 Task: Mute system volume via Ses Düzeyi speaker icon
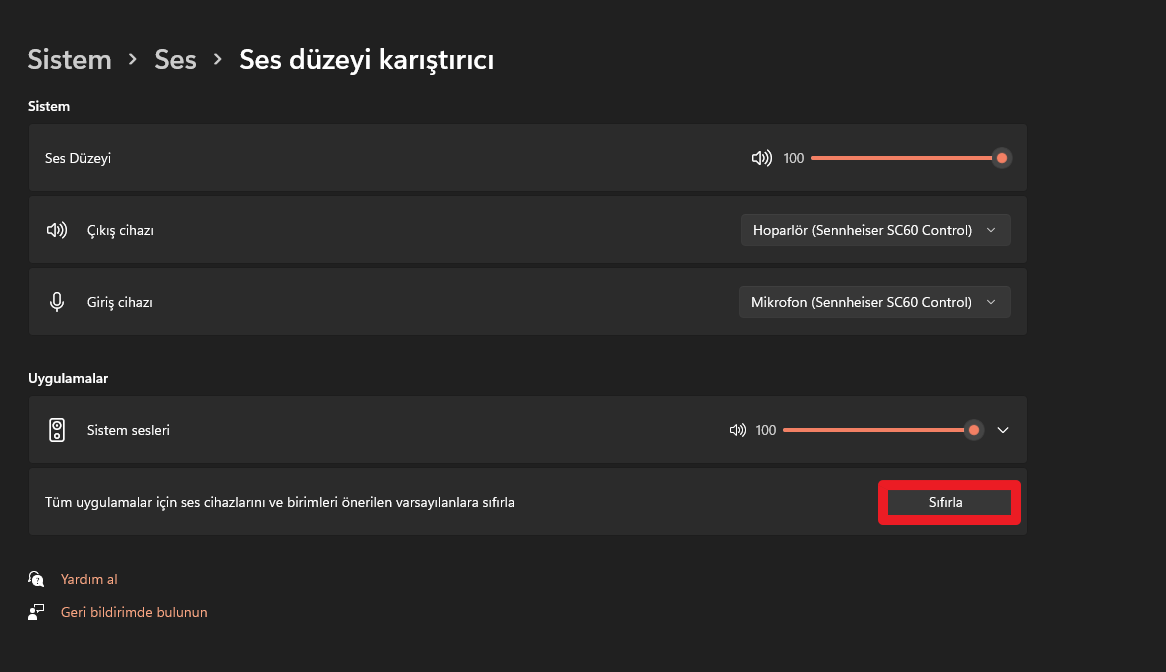[761, 158]
